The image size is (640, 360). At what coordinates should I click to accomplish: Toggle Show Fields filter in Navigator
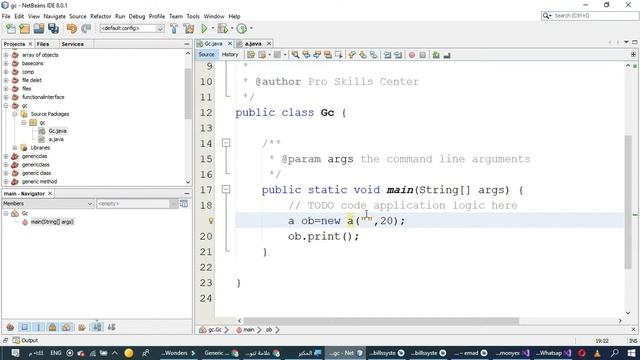pos(24,327)
